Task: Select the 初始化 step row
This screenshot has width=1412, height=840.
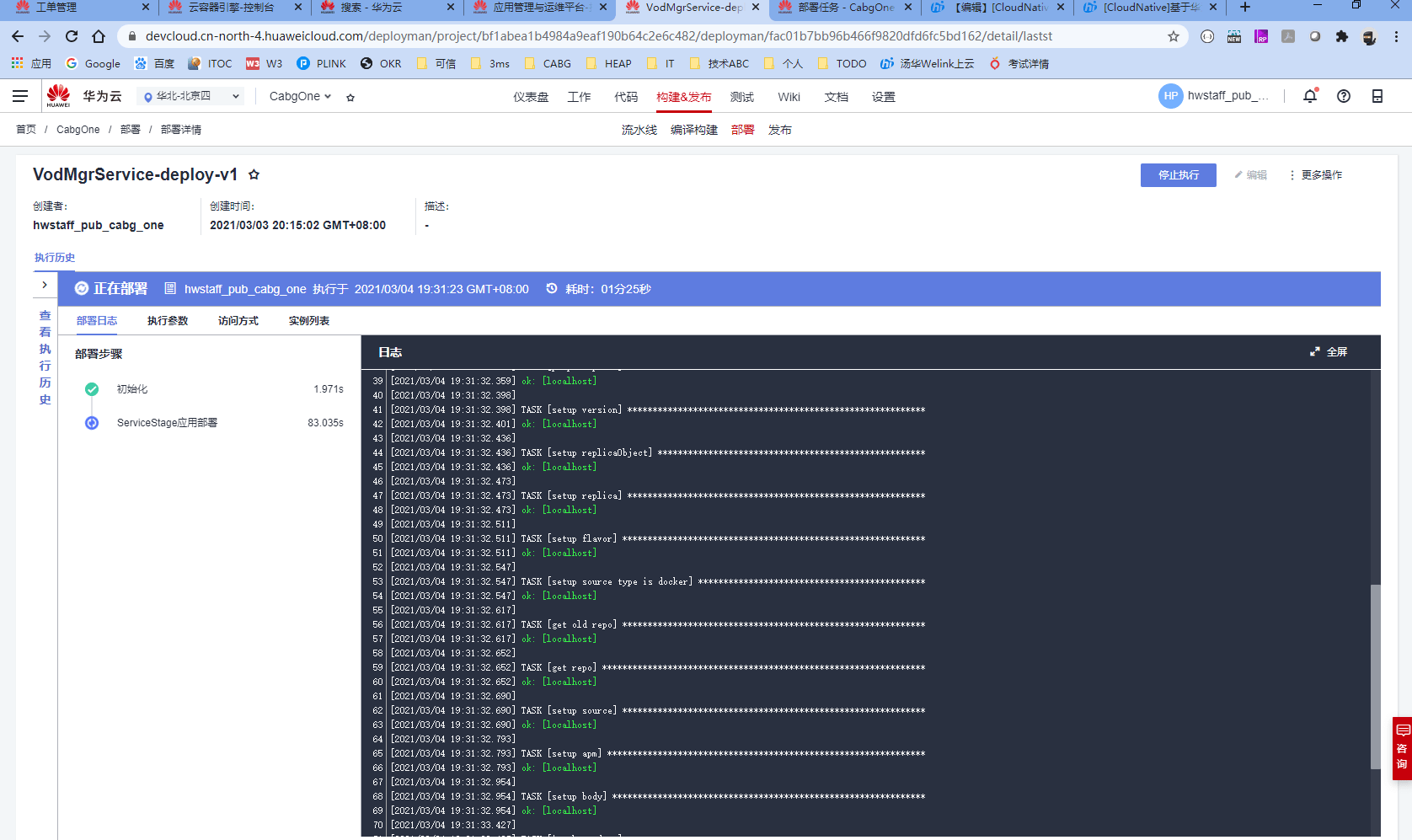Action: tap(209, 389)
